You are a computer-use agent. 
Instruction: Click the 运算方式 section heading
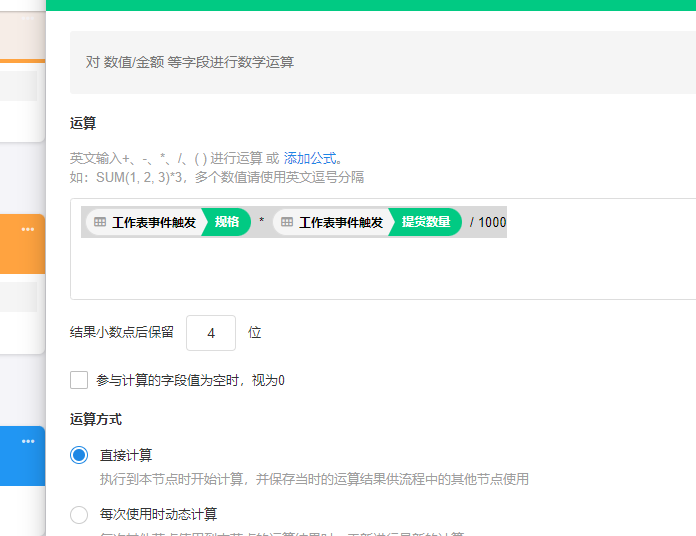pyautogui.click(x=96, y=419)
